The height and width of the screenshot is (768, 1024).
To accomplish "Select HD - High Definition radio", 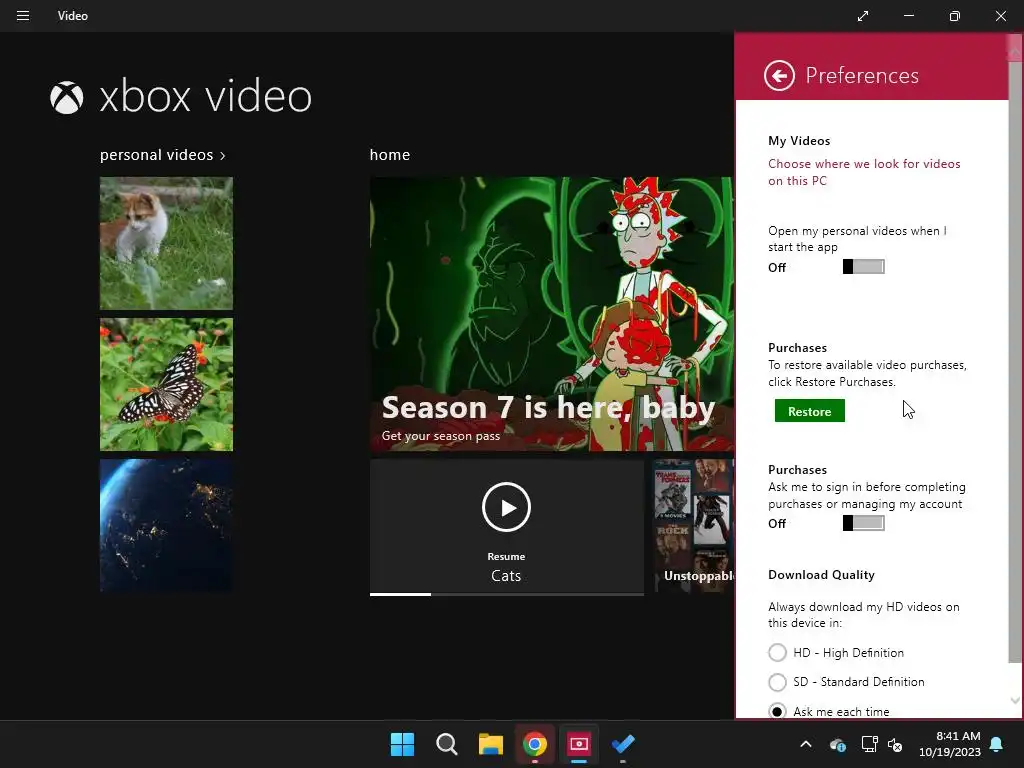I will pyautogui.click(x=777, y=652).
